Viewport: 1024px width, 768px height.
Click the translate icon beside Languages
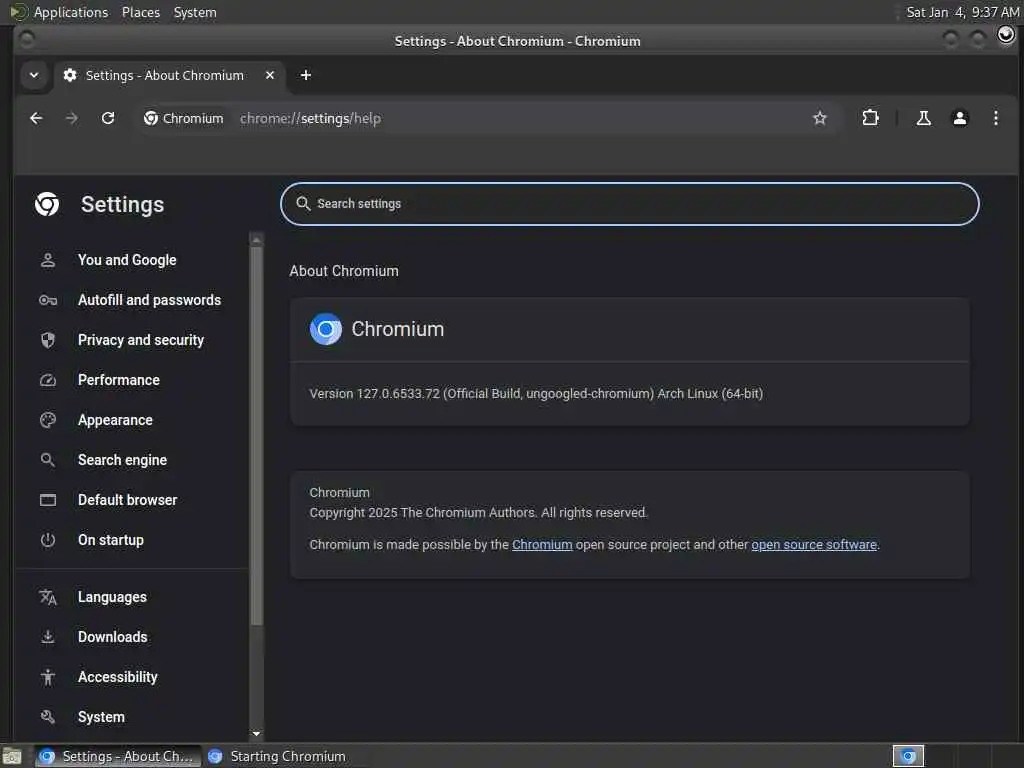tap(48, 597)
